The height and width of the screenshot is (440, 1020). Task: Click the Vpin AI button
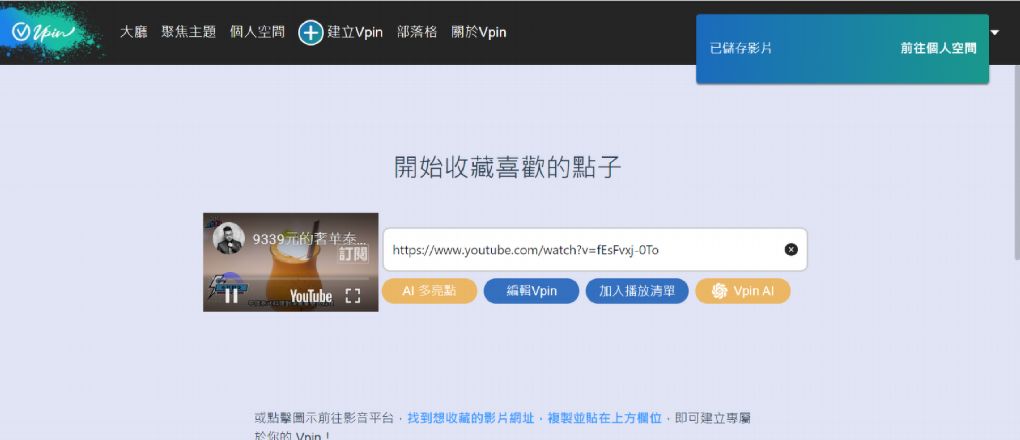743,291
